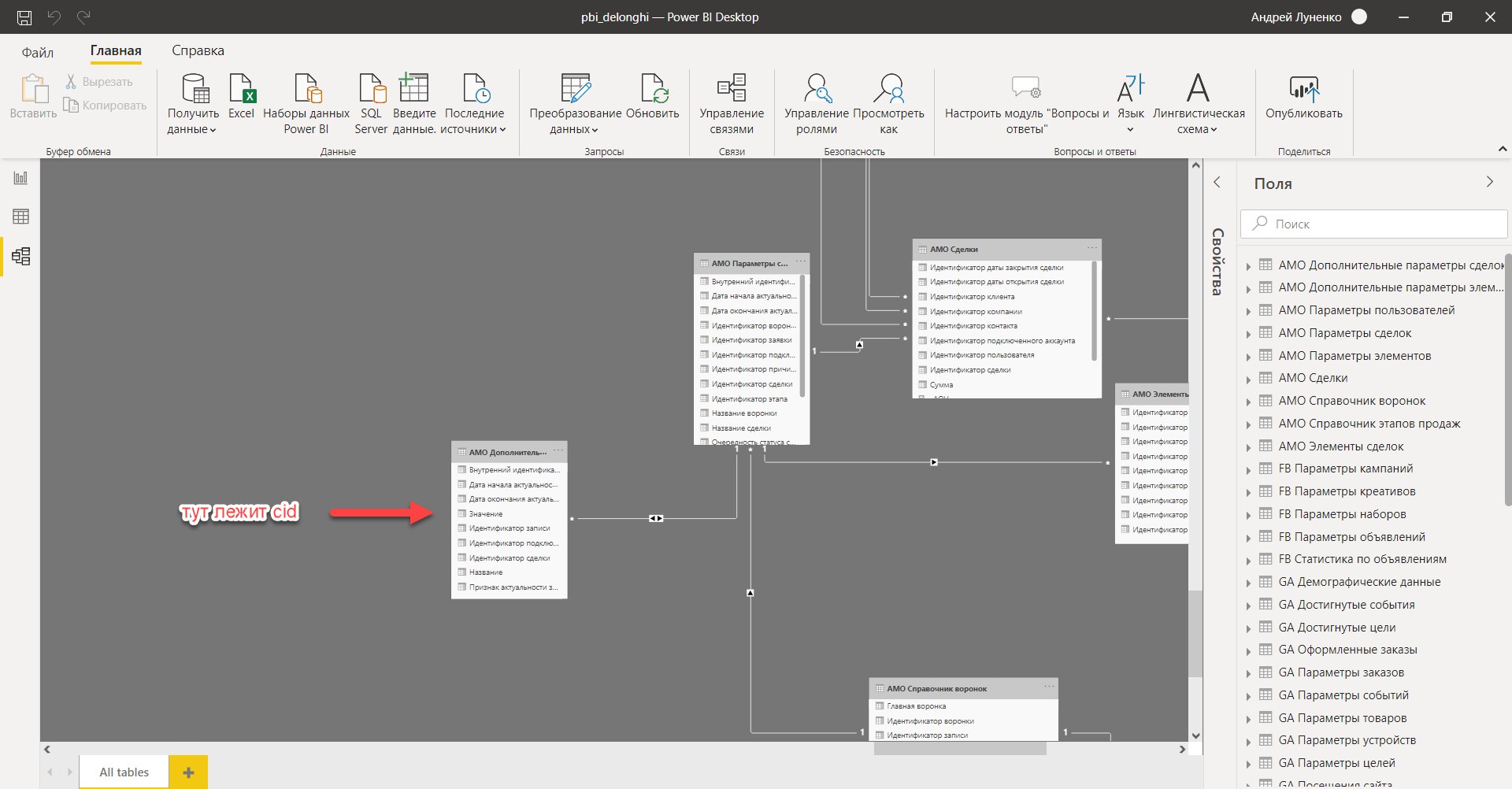This screenshot has height=789, width=1512.
Task: Open Наборы данных Power BI
Action: (306, 103)
